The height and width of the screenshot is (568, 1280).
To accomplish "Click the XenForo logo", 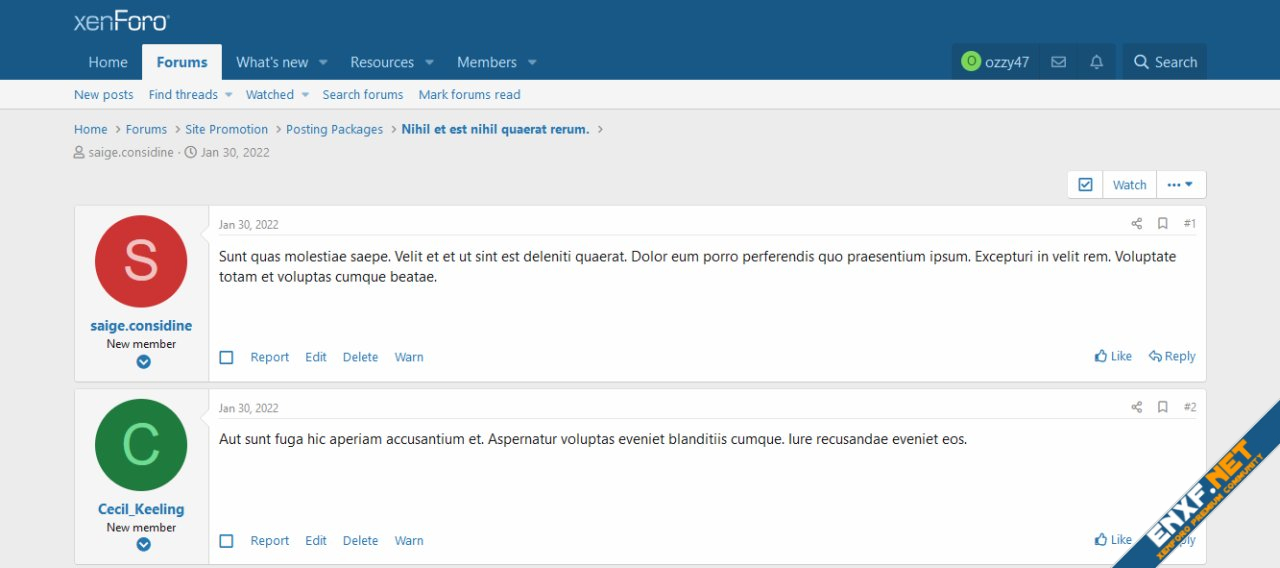I will 121,22.
